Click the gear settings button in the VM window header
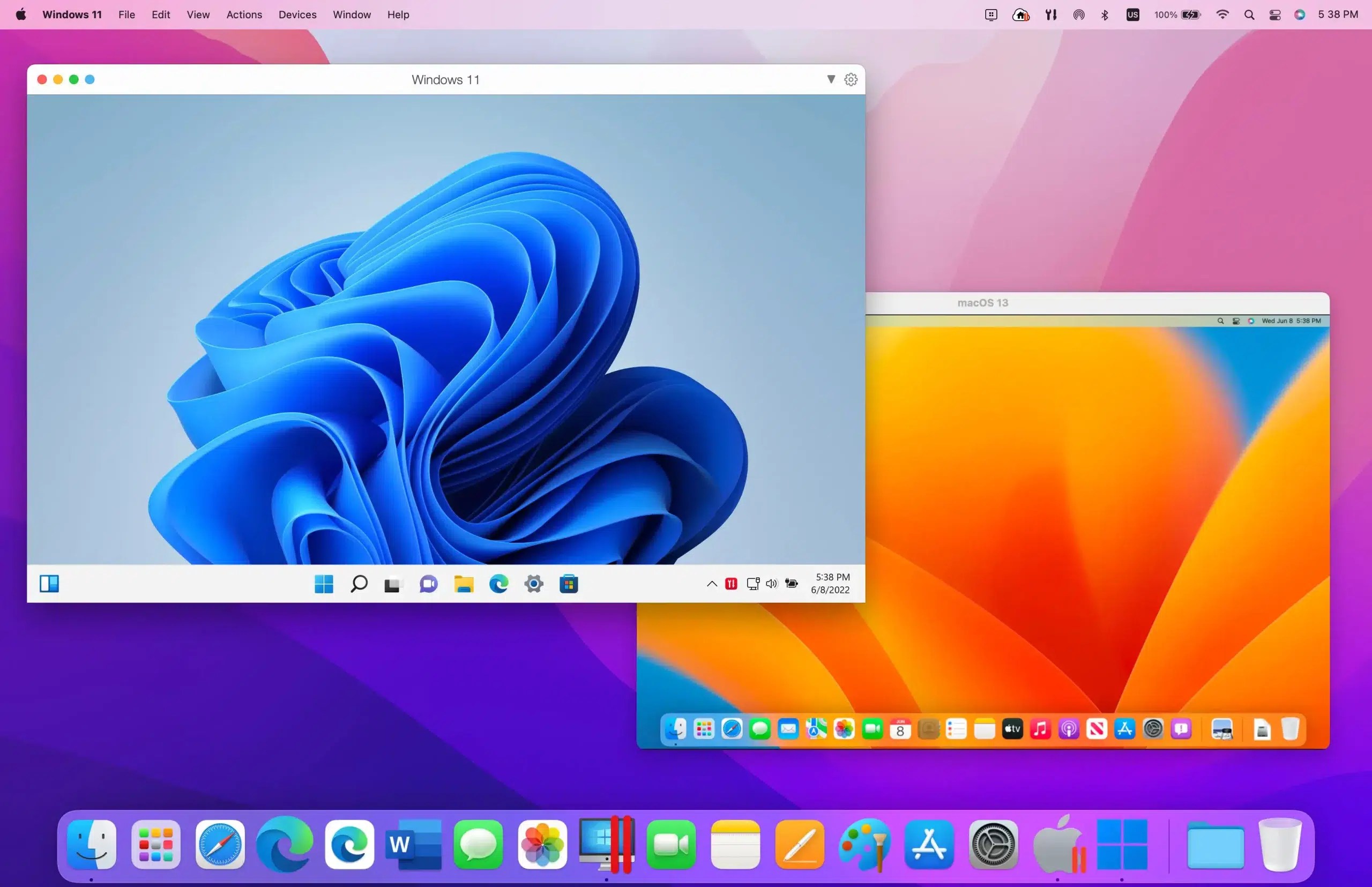This screenshot has height=887, width=1372. [851, 79]
